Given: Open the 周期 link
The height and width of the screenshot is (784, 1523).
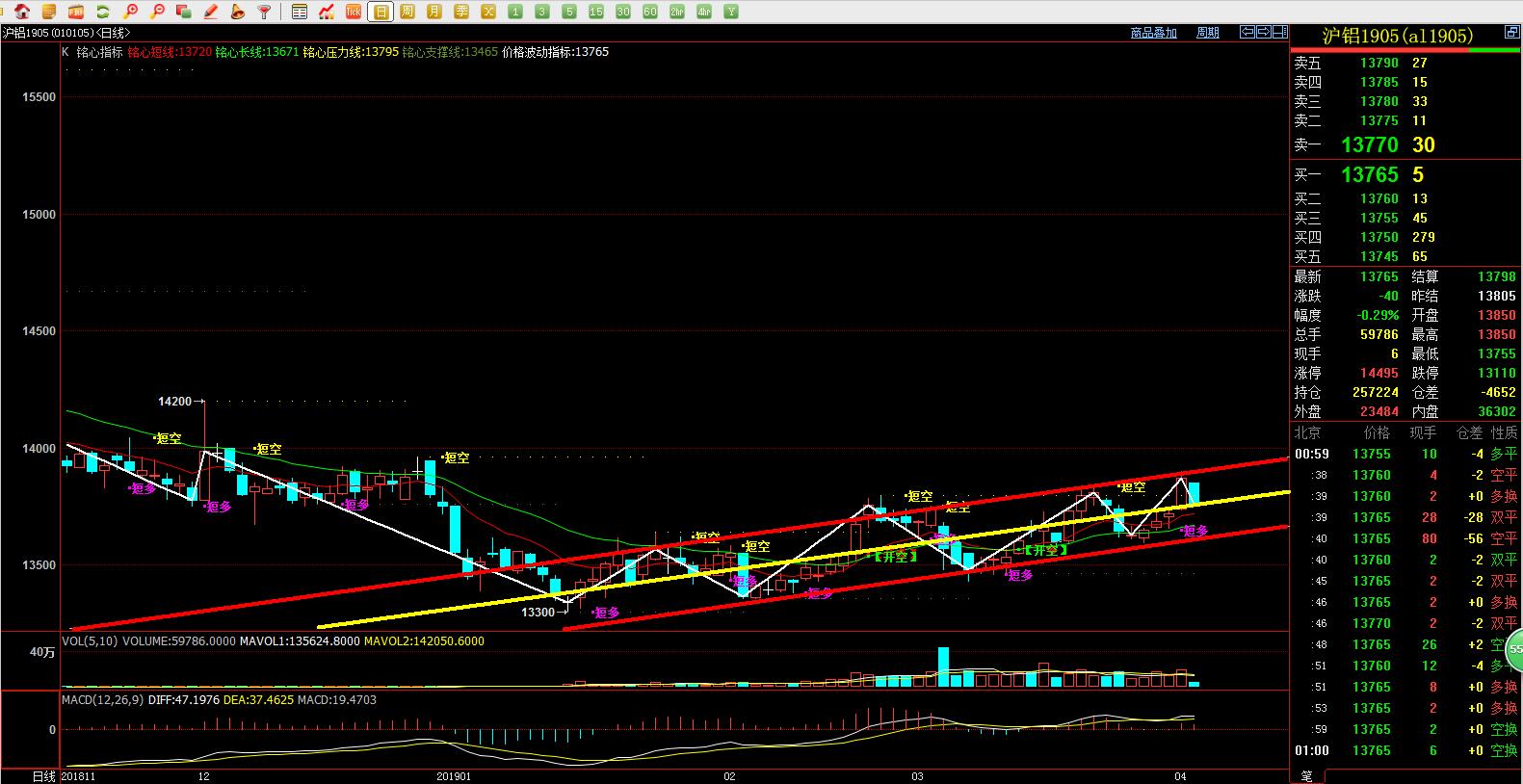Looking at the screenshot, I should pos(1207,33).
